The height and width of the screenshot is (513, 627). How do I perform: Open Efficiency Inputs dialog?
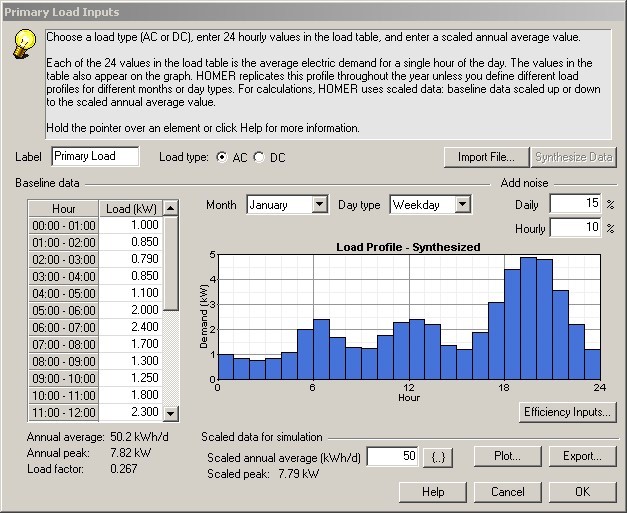[x=567, y=412]
